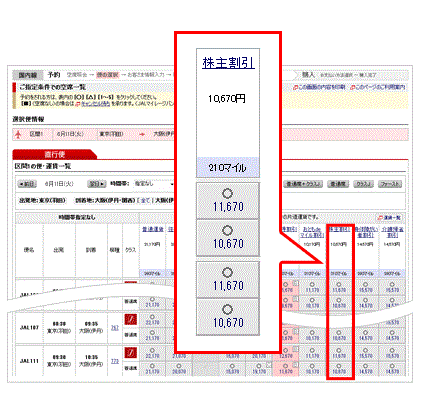Click the 6月11日(火) date in 選択便情報

pos(70,134)
